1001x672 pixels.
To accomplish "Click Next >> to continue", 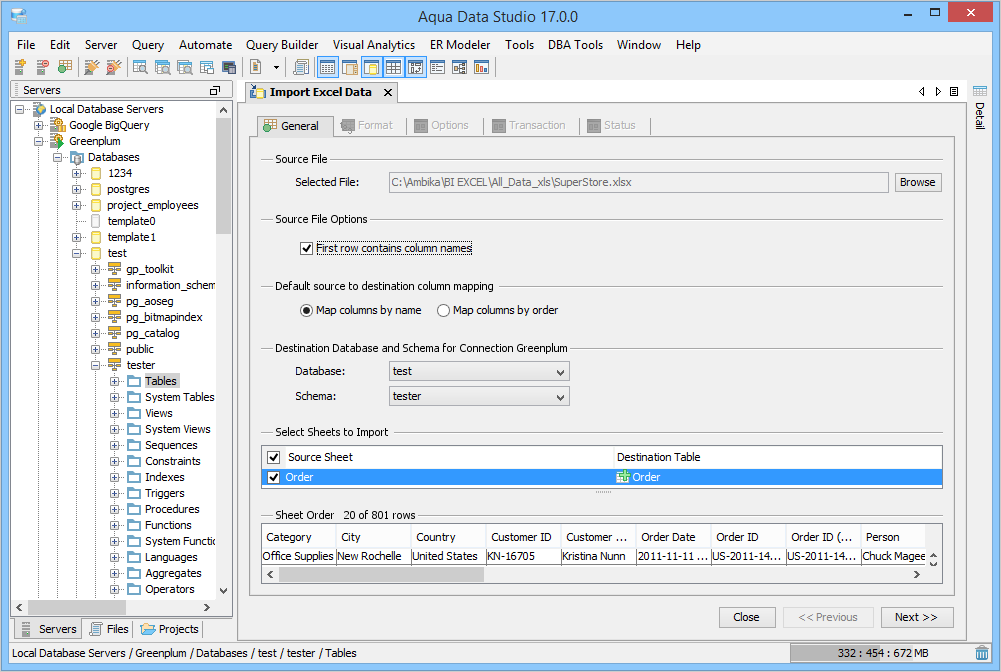I will [916, 617].
